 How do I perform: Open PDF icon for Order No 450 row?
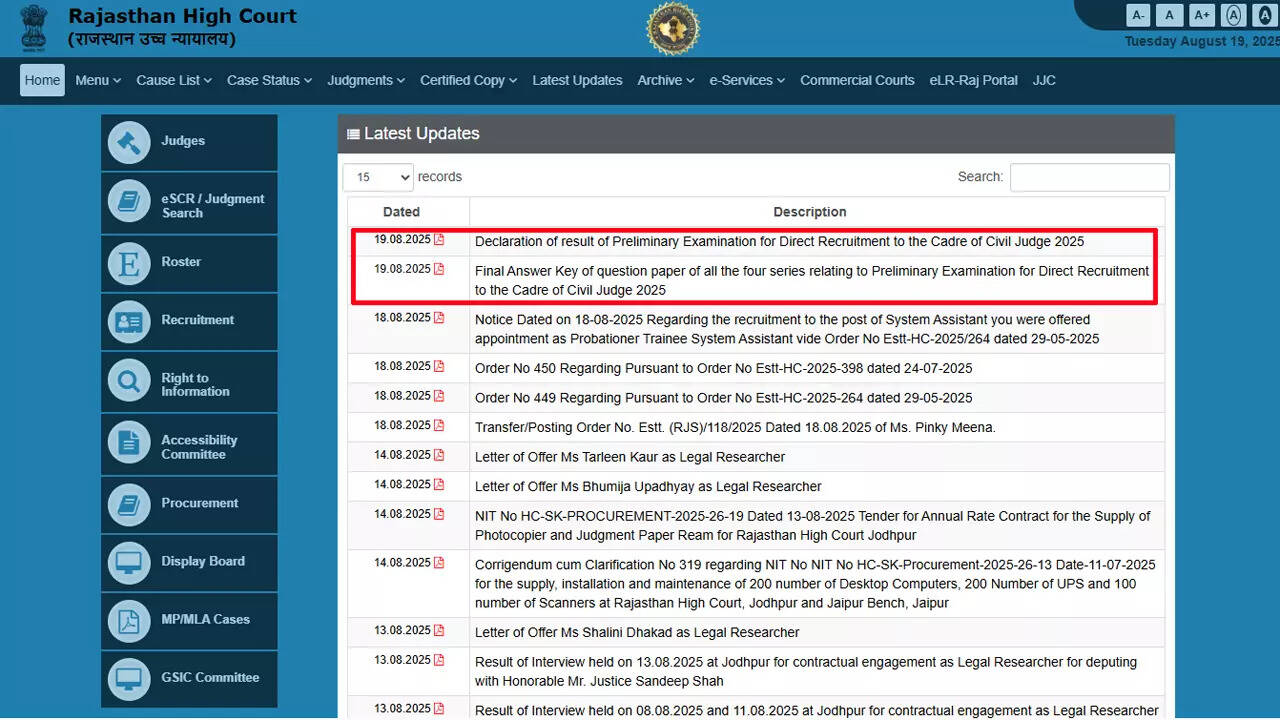439,367
